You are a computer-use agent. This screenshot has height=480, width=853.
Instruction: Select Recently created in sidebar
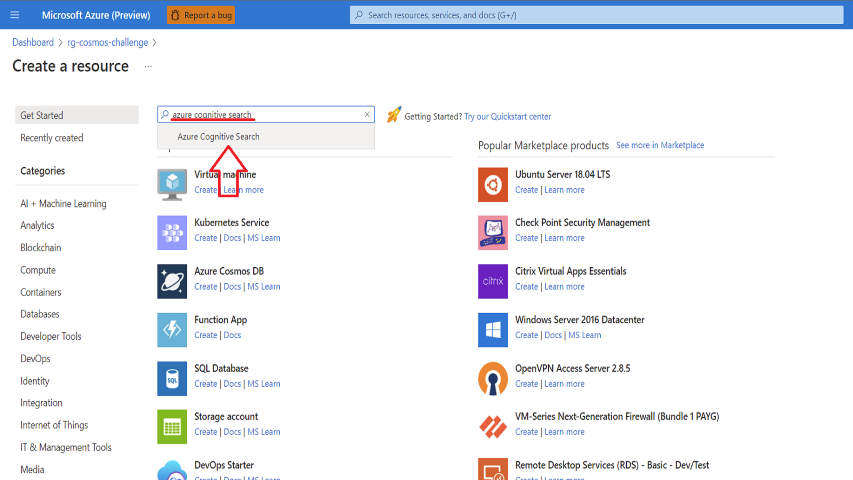coord(52,138)
